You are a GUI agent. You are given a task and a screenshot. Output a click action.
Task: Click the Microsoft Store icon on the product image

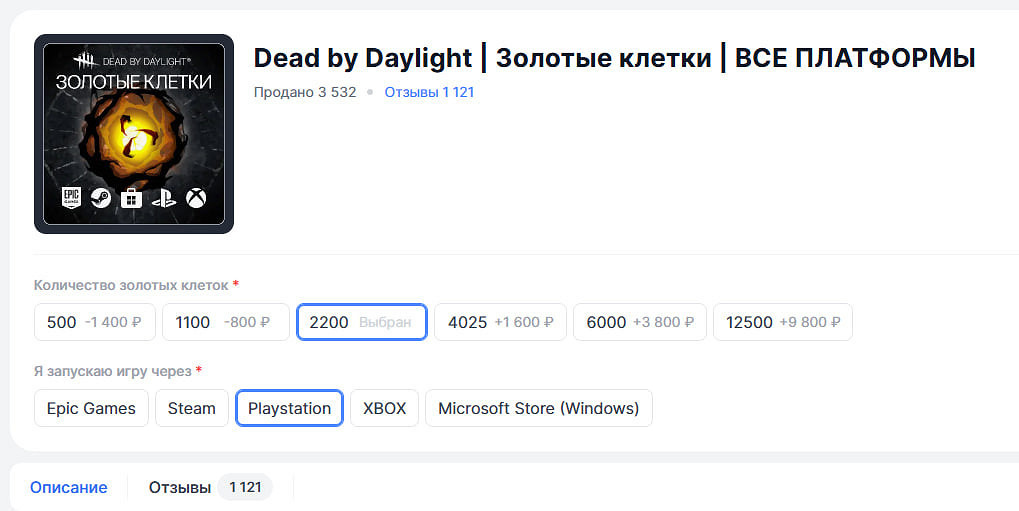(x=131, y=198)
